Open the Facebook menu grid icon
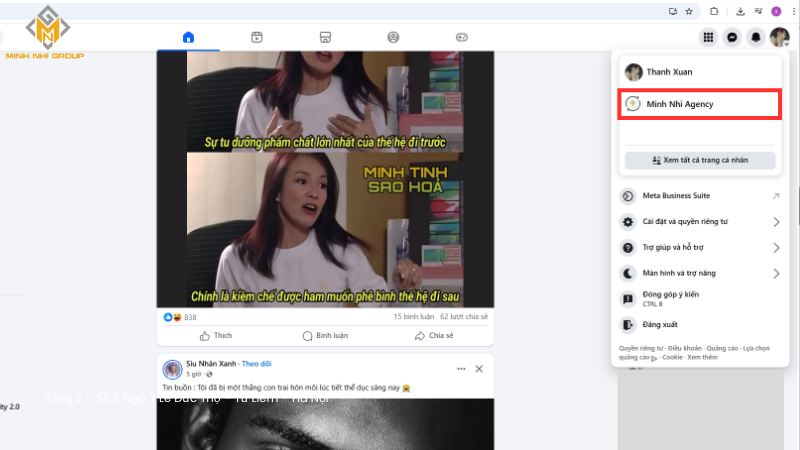Screen dimensions: 800x450 pyautogui.click(x=708, y=37)
